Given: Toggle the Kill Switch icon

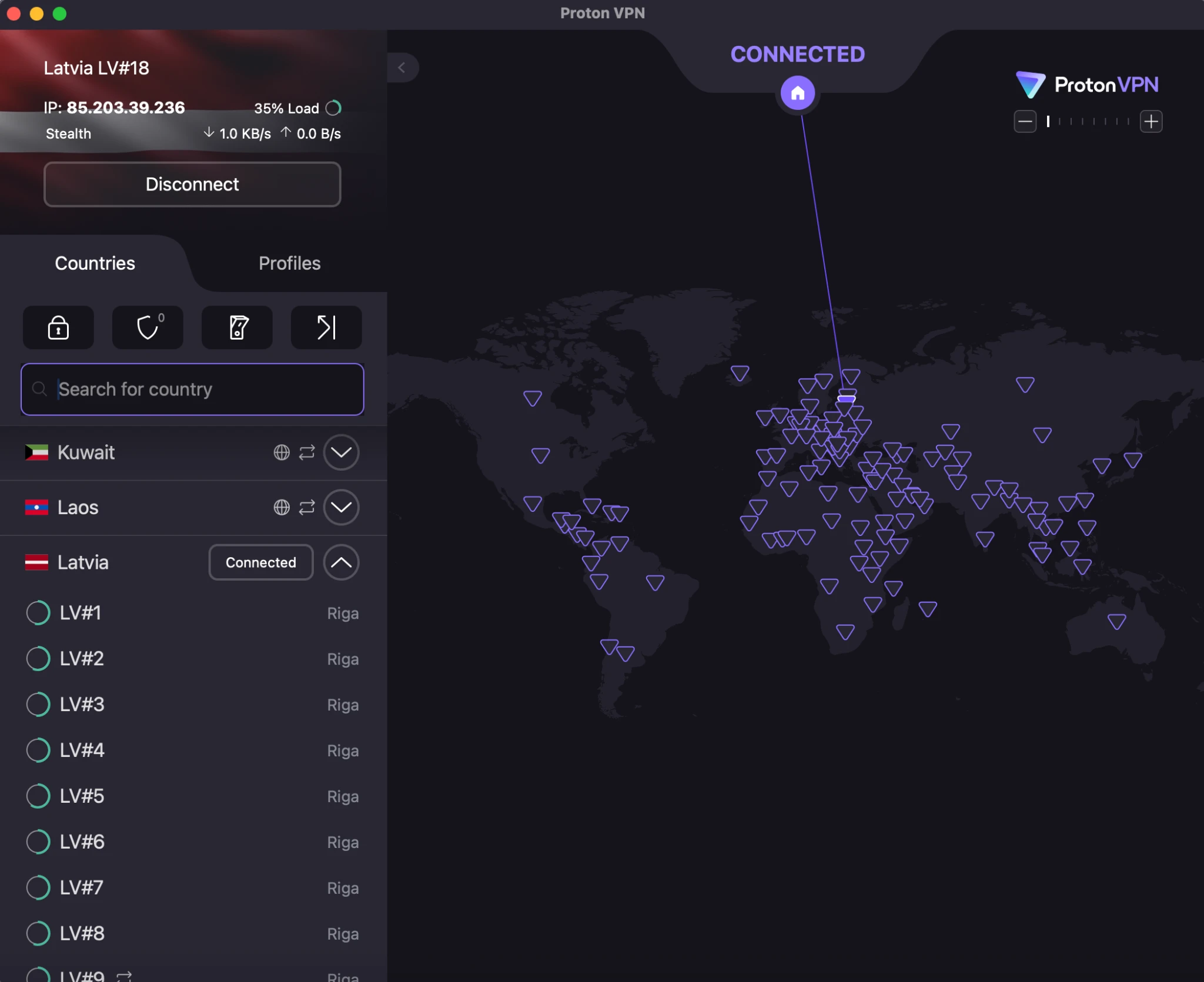Looking at the screenshot, I should (x=236, y=327).
